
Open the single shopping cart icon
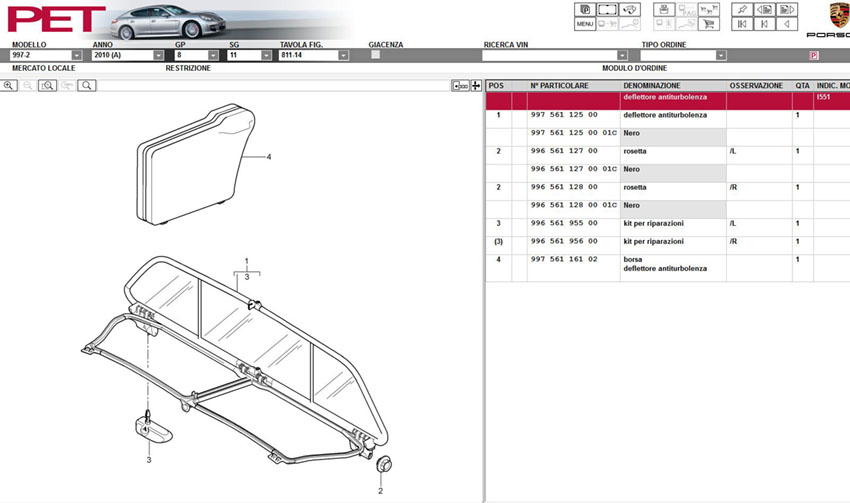709,24
